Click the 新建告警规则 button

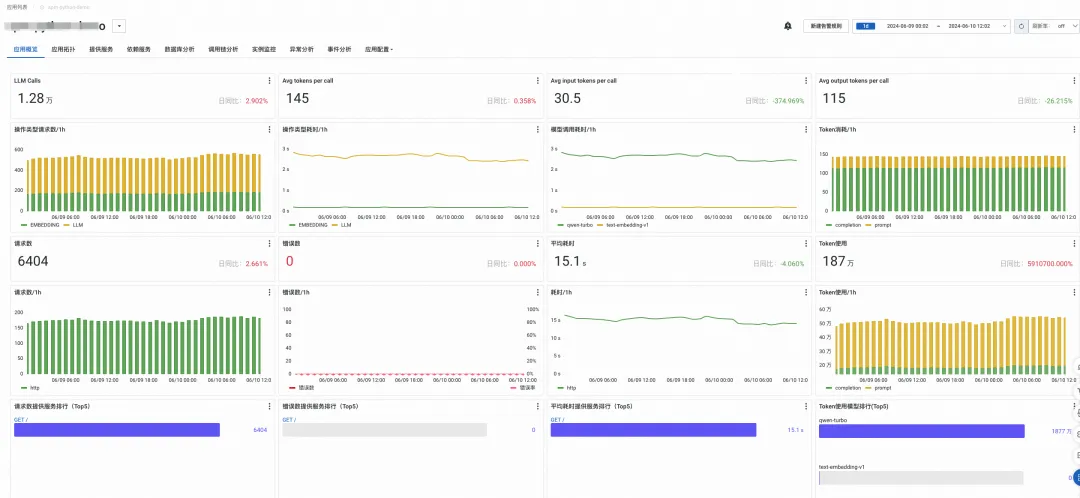tap(826, 26)
